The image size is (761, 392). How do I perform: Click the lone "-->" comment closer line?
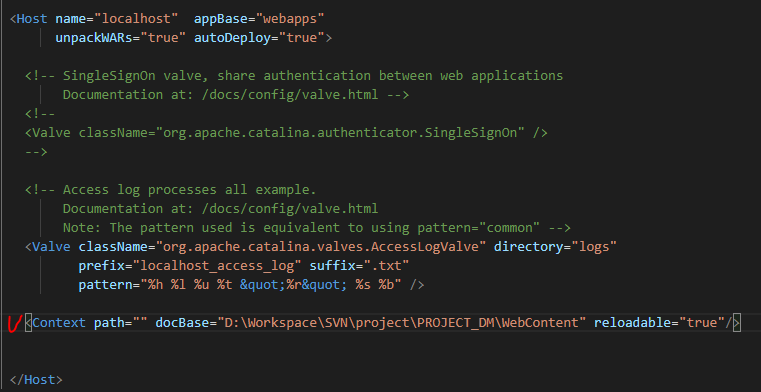click(x=36, y=151)
